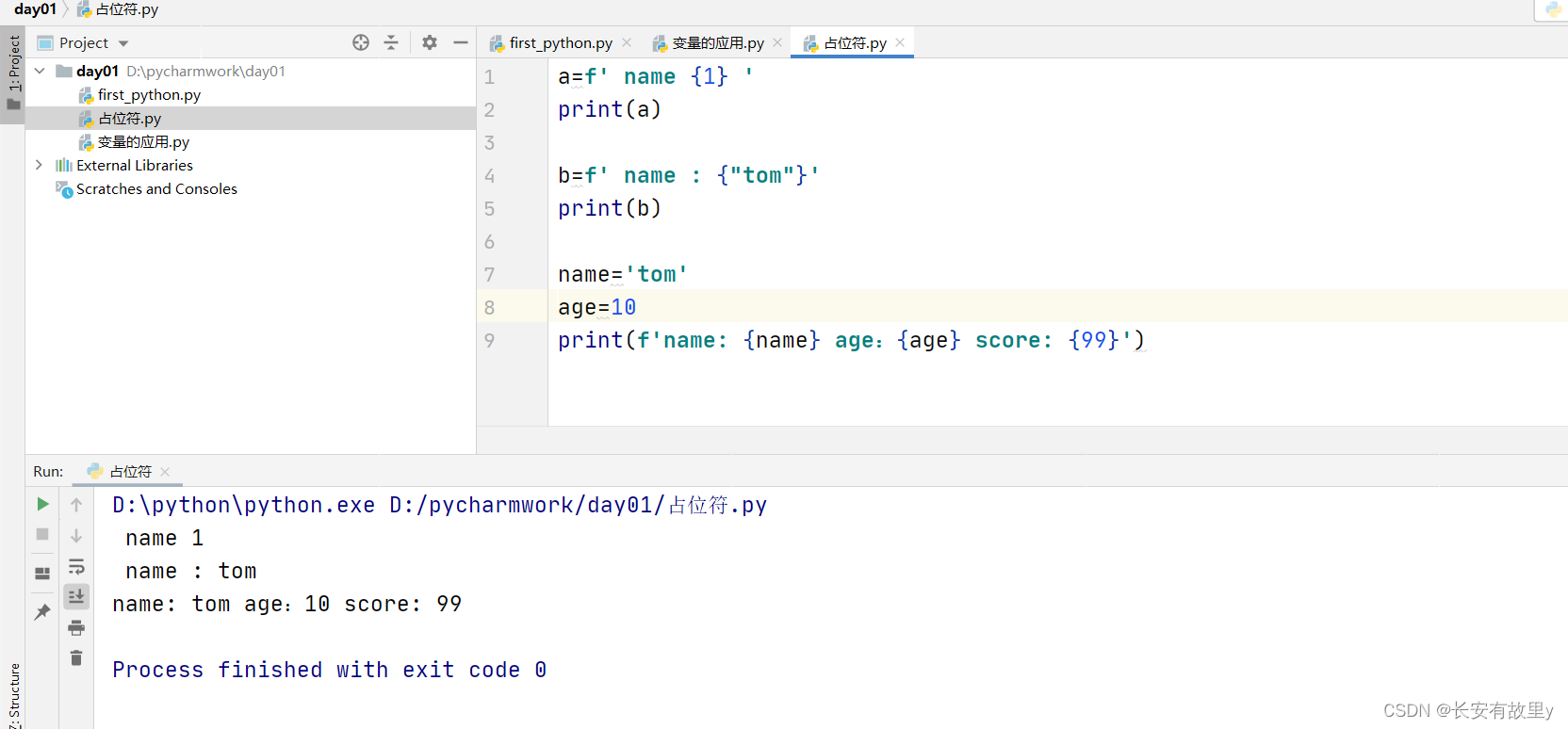
Task: Click the console path D:/pycharmwork/day01/占位符.py
Action: [x=578, y=505]
